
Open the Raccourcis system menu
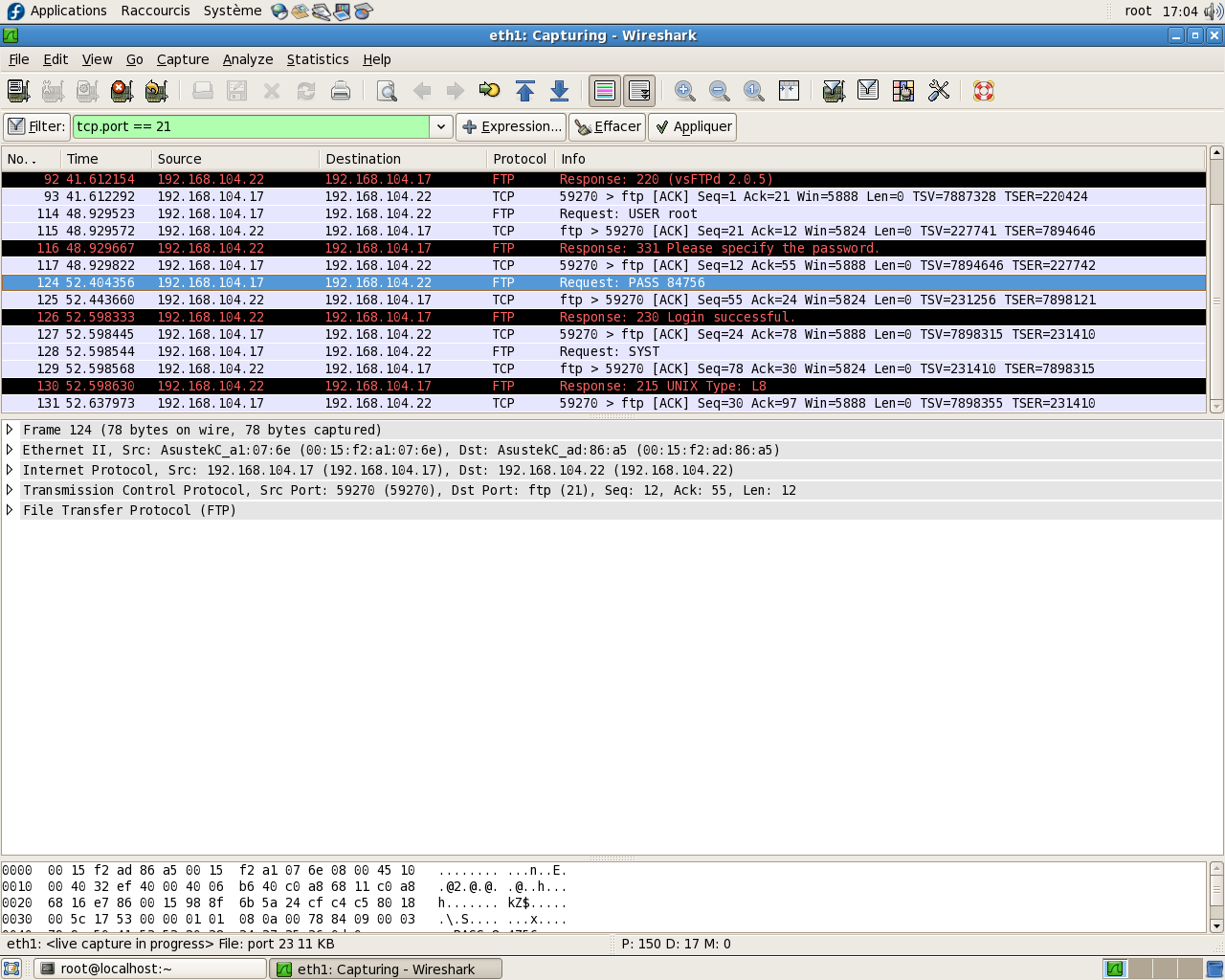[x=155, y=11]
